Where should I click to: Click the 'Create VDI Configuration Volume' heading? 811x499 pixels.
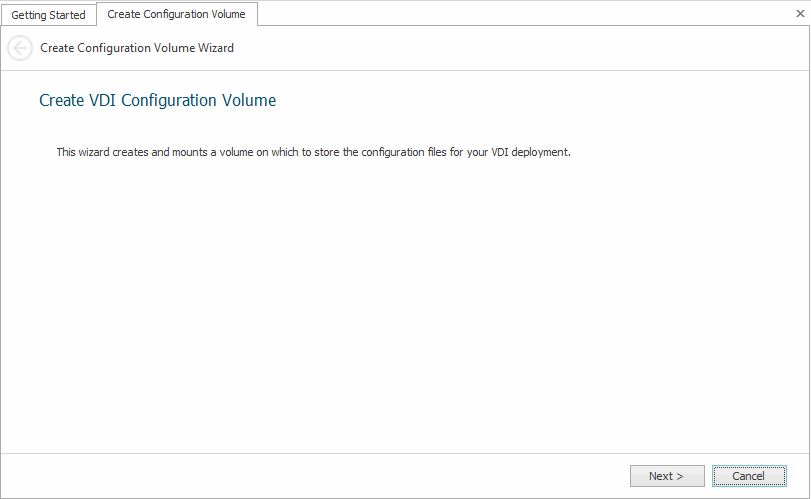pos(157,100)
